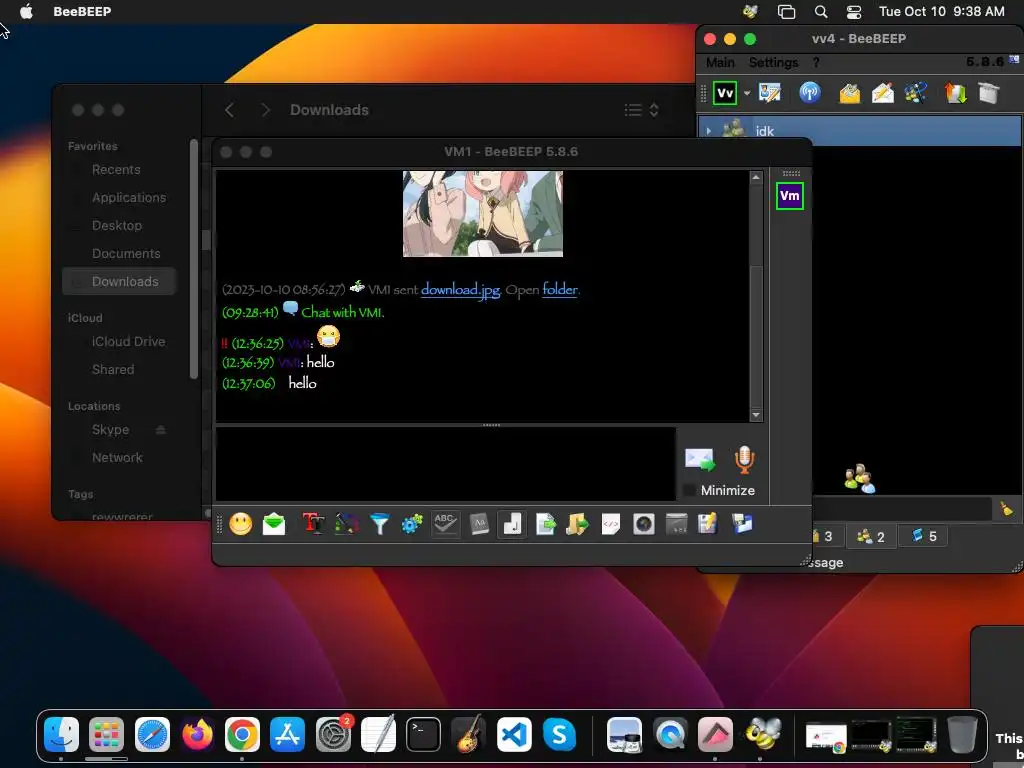Click the chat message input box
1024x768 pixels.
pos(445,464)
